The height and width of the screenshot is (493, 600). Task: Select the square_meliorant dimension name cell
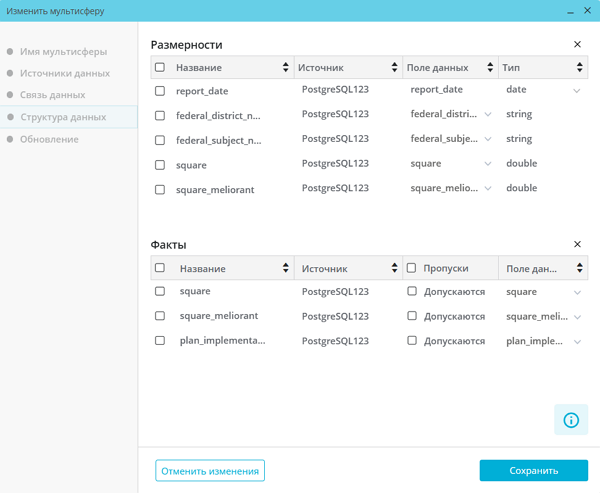(216, 188)
